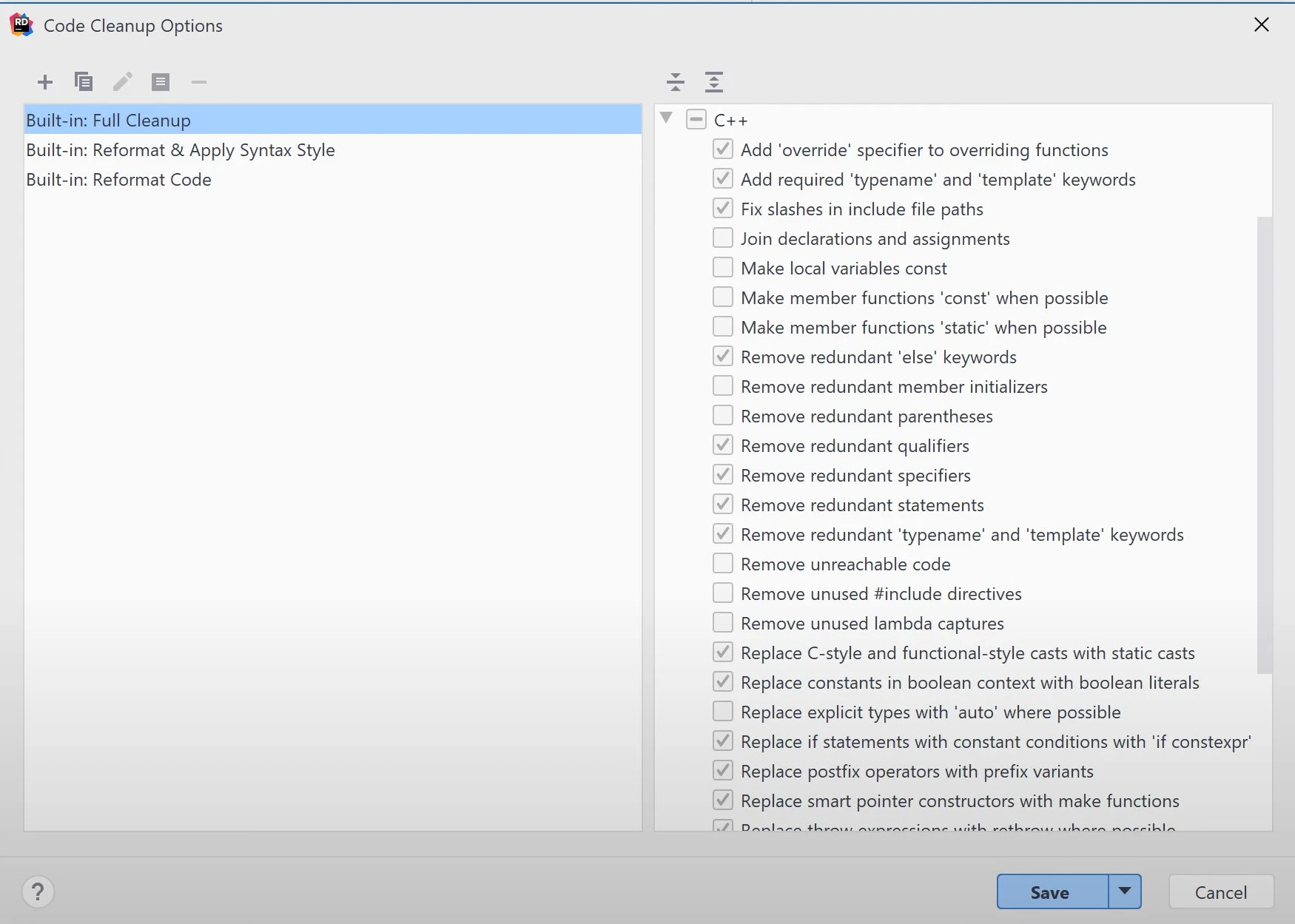1295x924 pixels.
Task: Click the Cancel button
Action: point(1221,891)
